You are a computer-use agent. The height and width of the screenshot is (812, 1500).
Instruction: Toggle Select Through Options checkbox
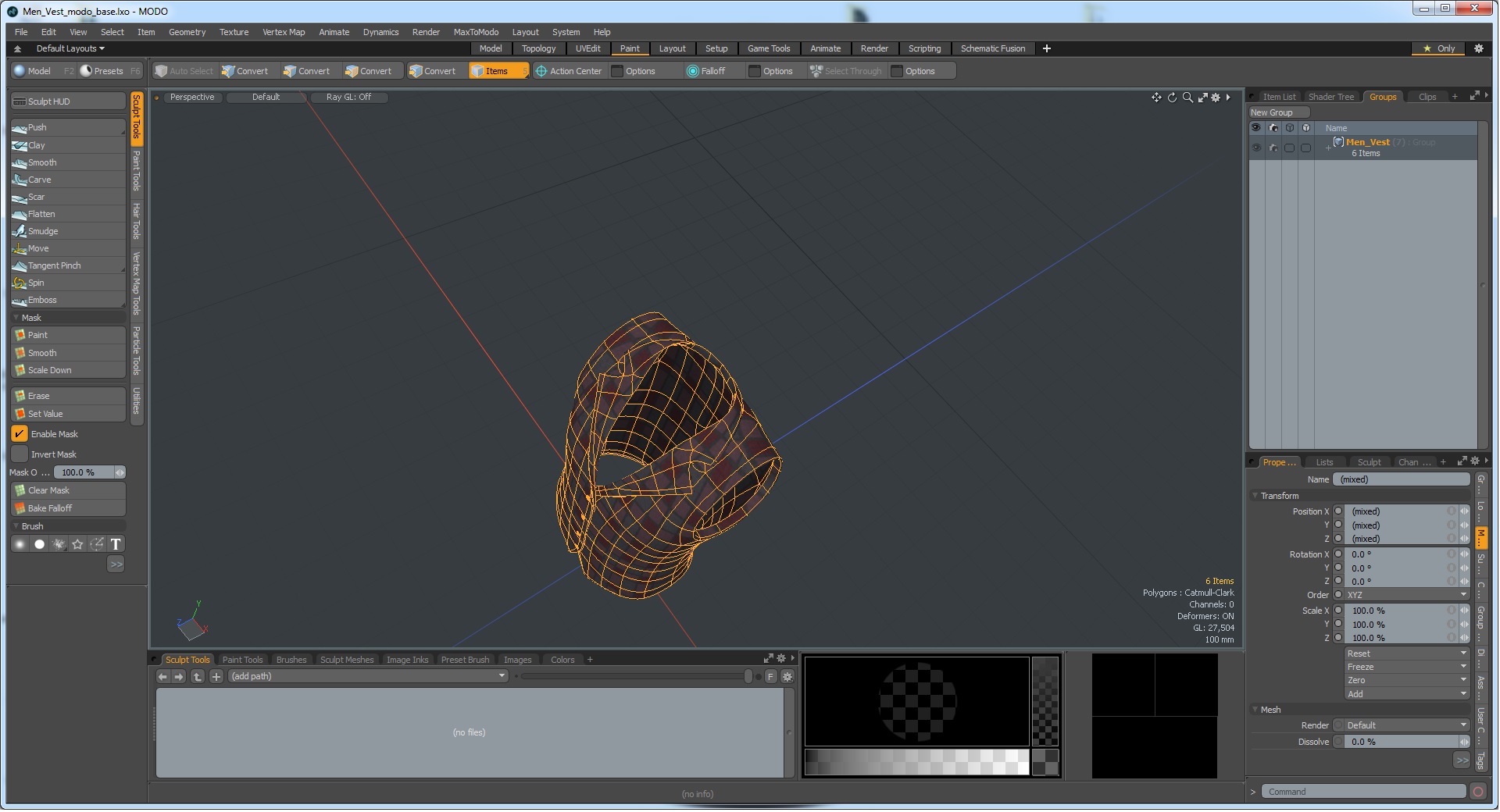(897, 71)
